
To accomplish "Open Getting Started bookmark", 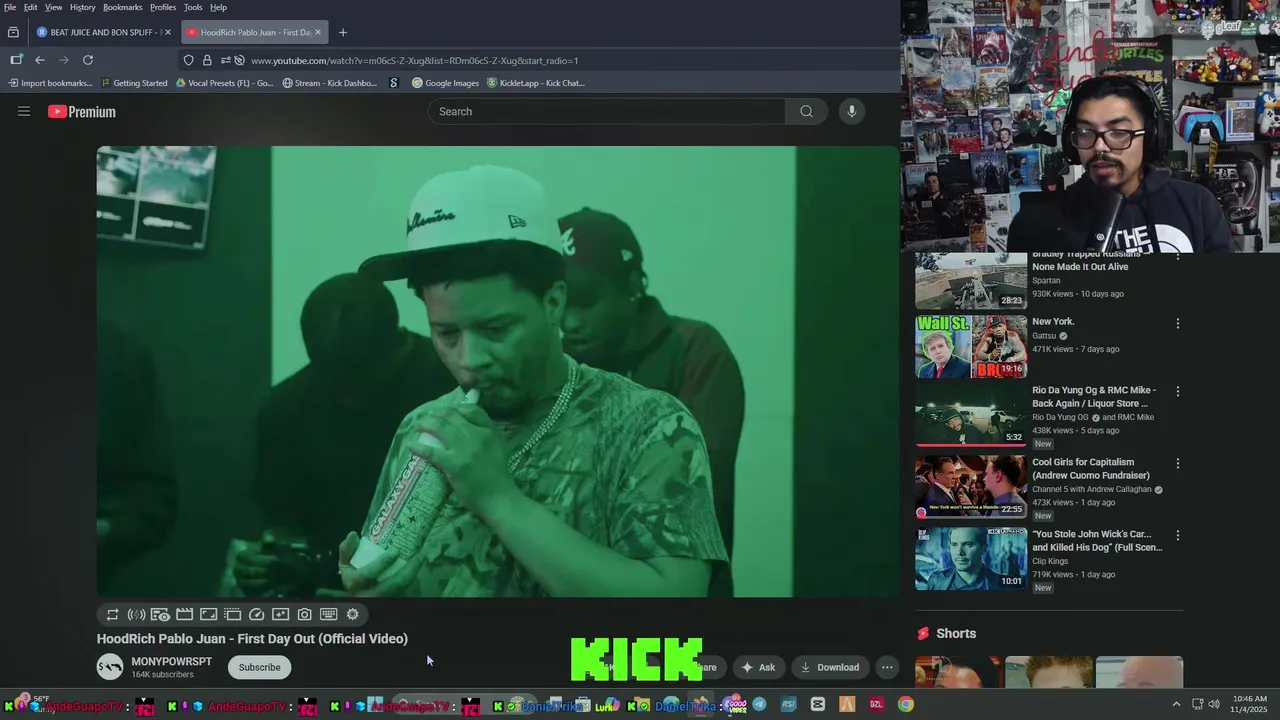I will (x=133, y=83).
